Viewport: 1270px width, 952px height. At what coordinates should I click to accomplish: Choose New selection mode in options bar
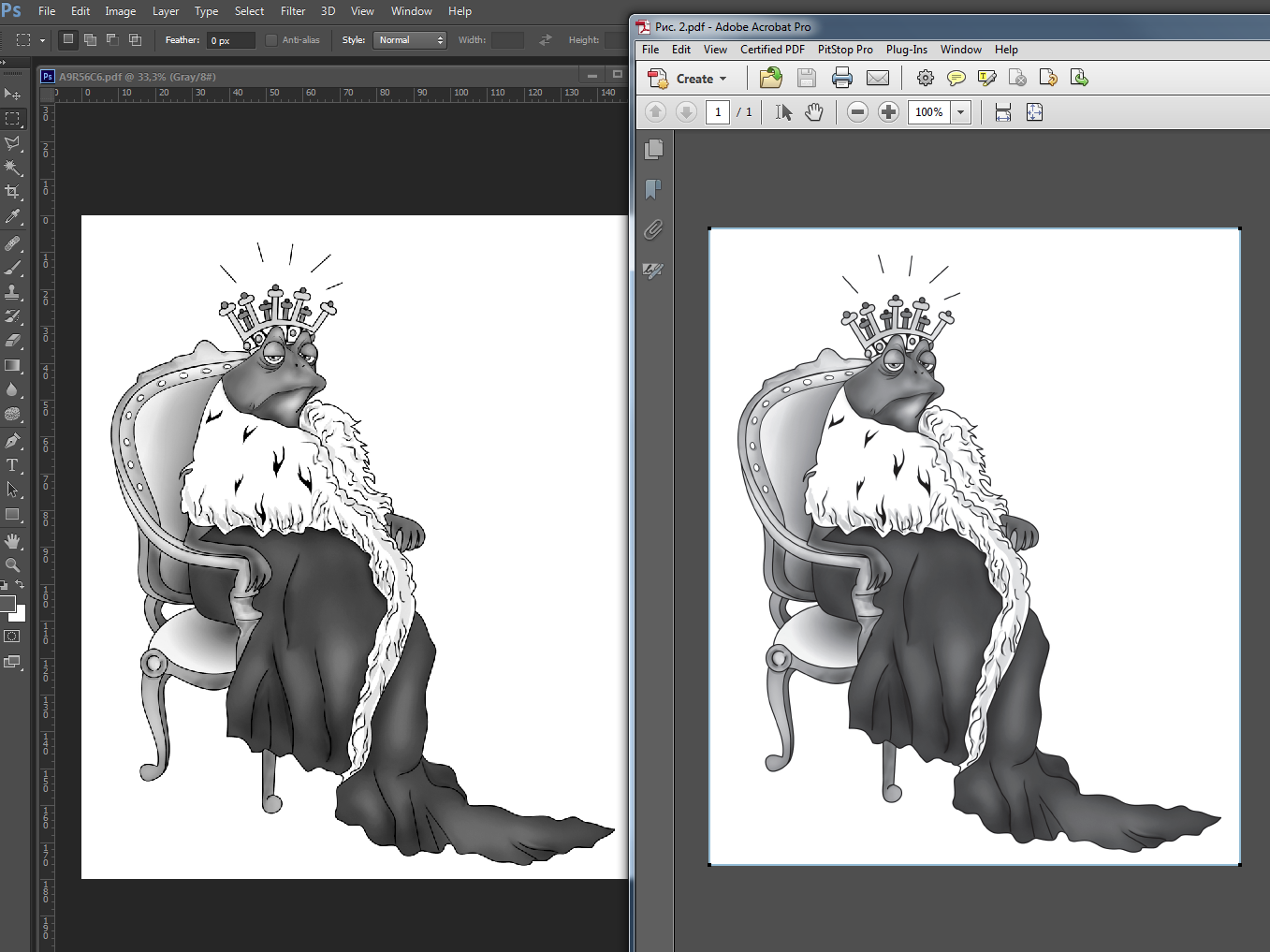coord(68,39)
